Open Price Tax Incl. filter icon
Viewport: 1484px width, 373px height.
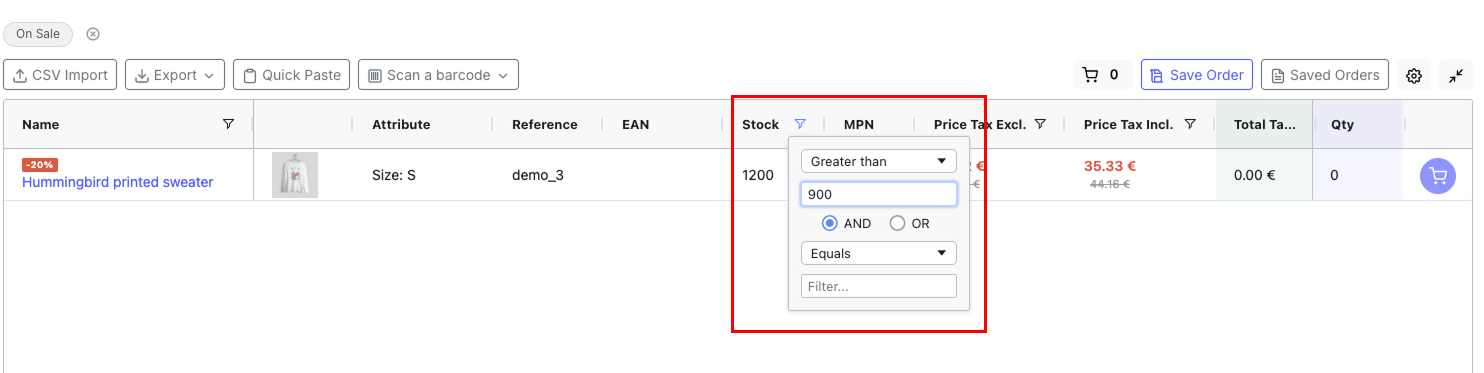pyautogui.click(x=1190, y=124)
